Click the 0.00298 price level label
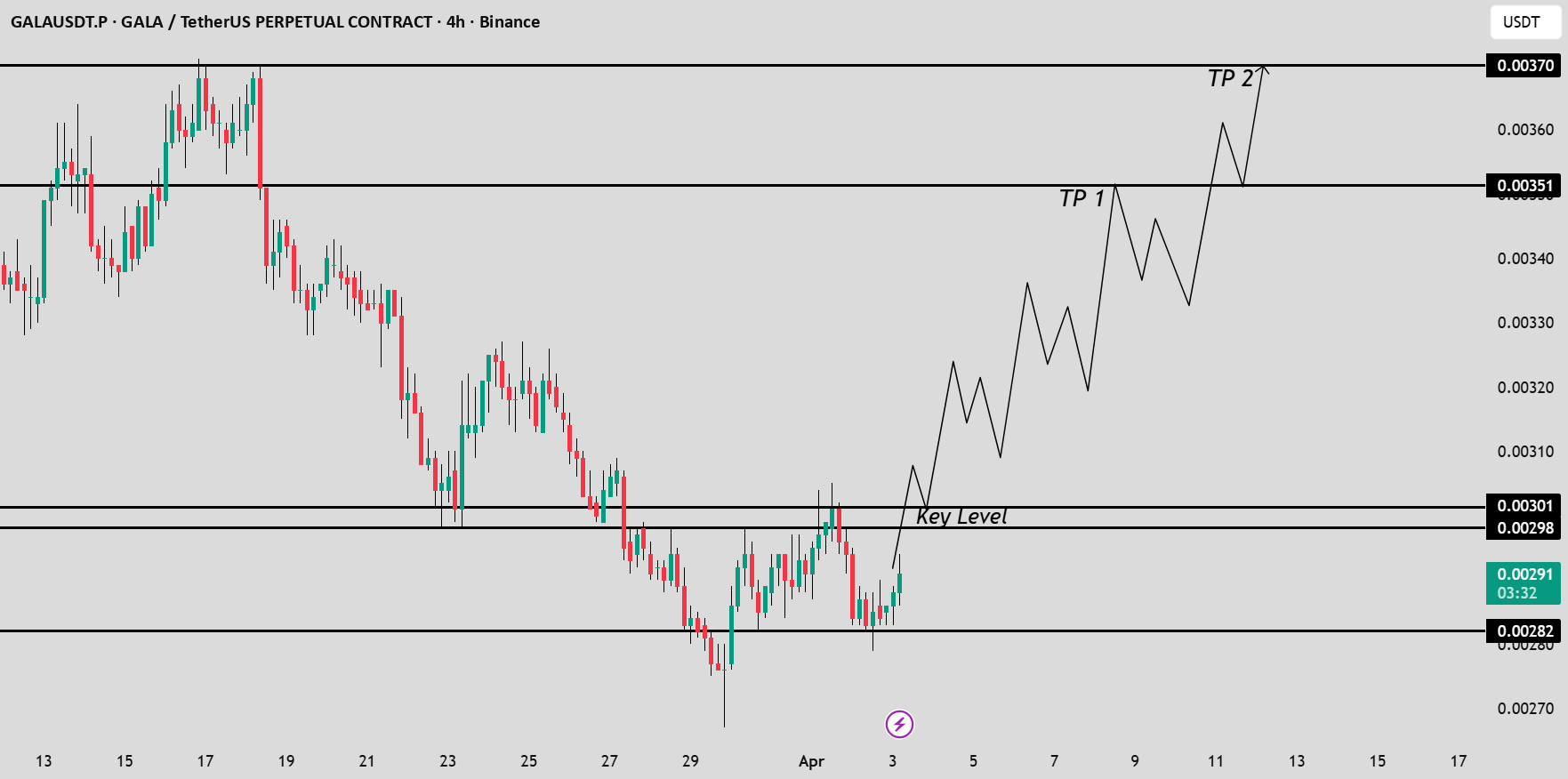1568x779 pixels. 1524,527
